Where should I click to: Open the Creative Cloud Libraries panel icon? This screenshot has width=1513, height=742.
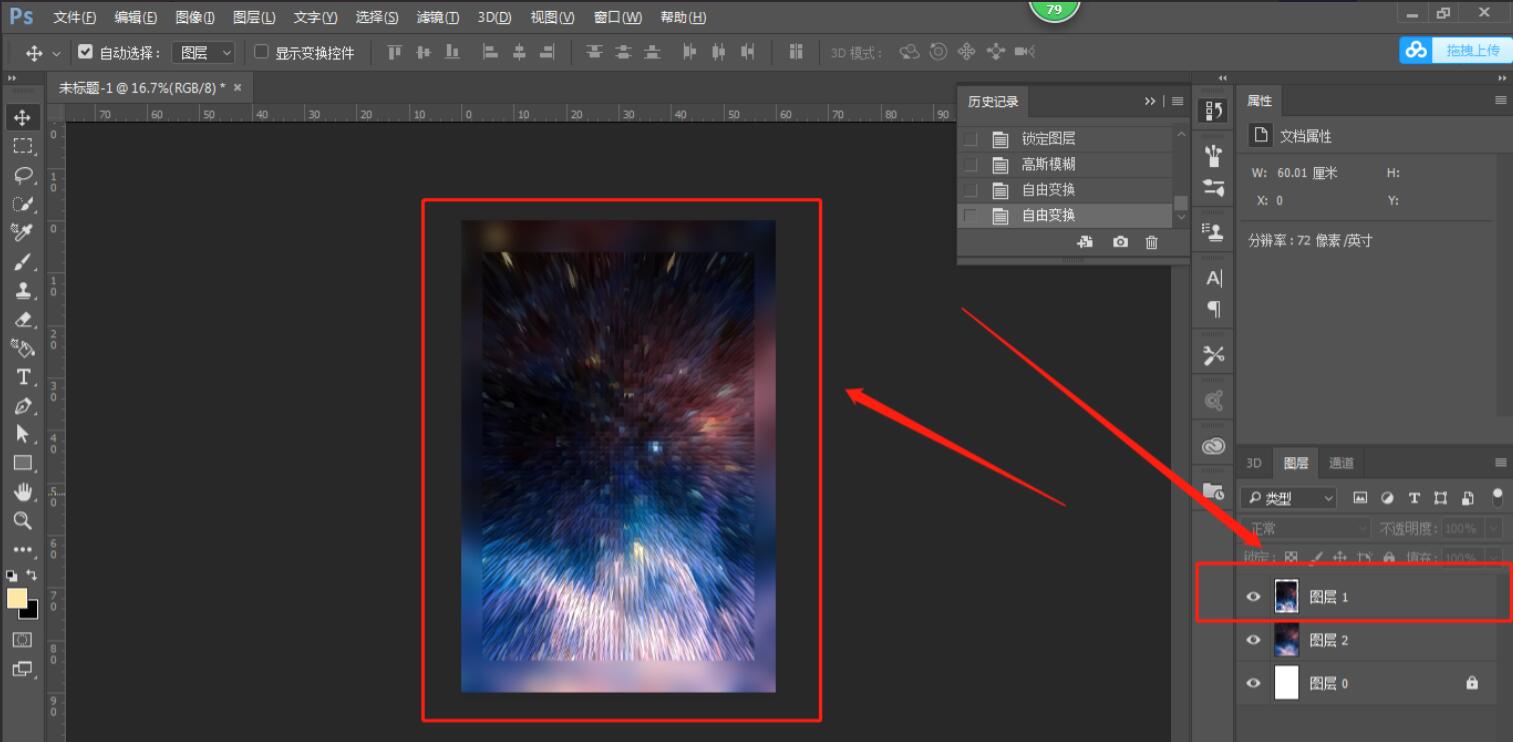[x=1213, y=446]
